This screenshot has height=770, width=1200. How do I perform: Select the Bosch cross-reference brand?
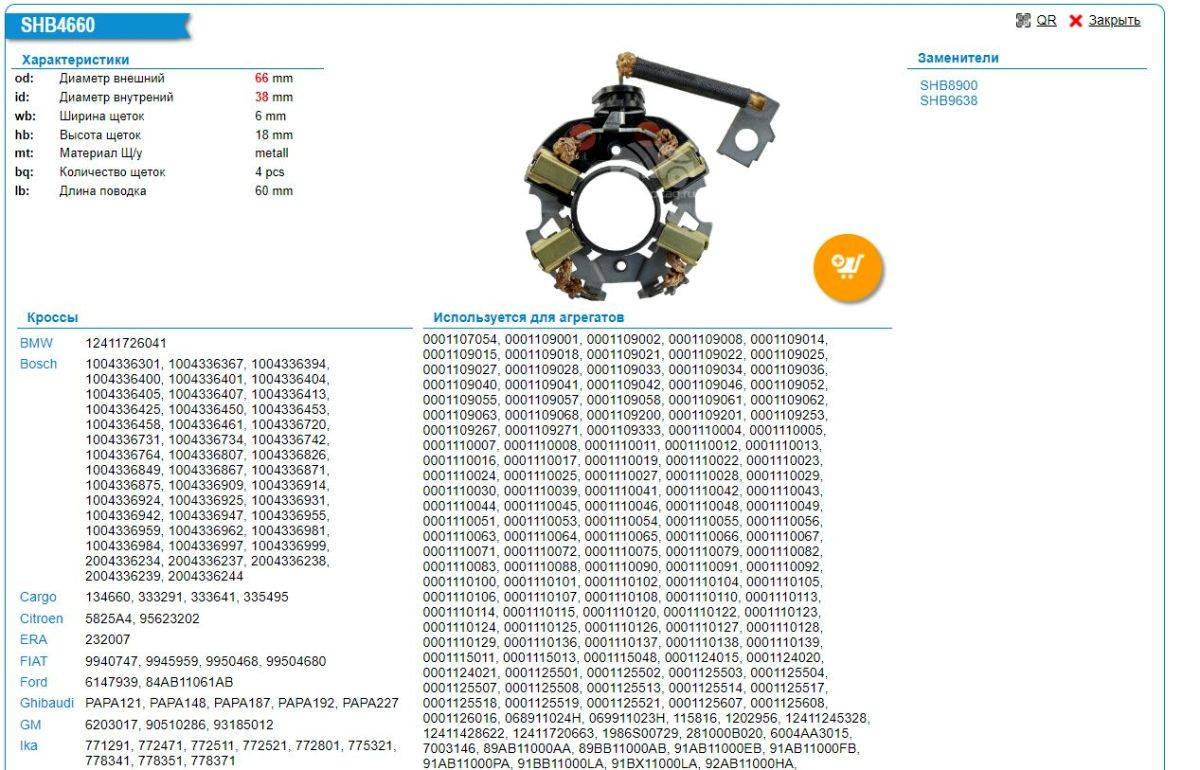pos(38,364)
